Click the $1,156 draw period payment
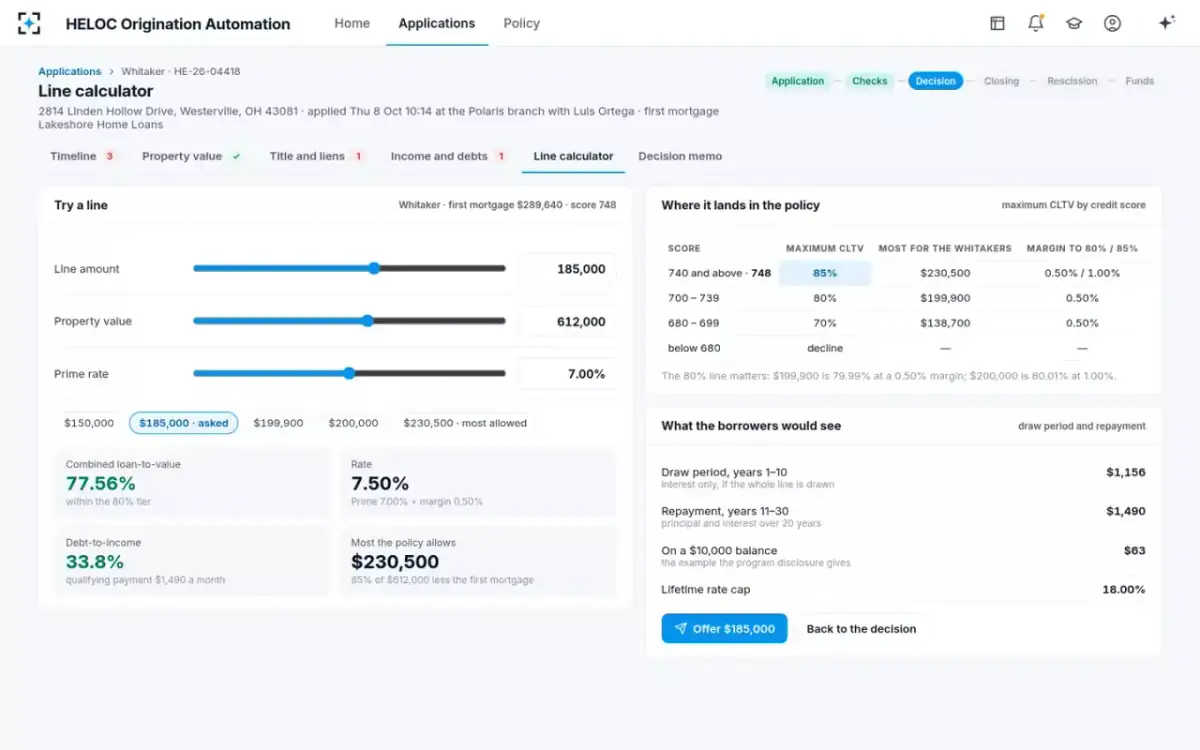This screenshot has width=1200, height=750. click(1126, 472)
